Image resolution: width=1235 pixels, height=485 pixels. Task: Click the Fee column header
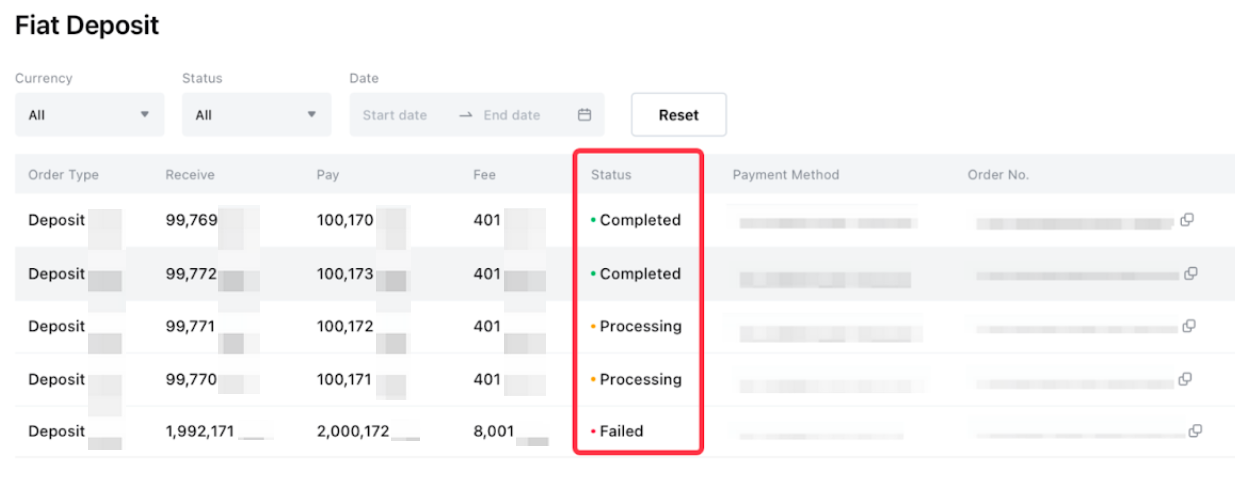pyautogui.click(x=485, y=175)
